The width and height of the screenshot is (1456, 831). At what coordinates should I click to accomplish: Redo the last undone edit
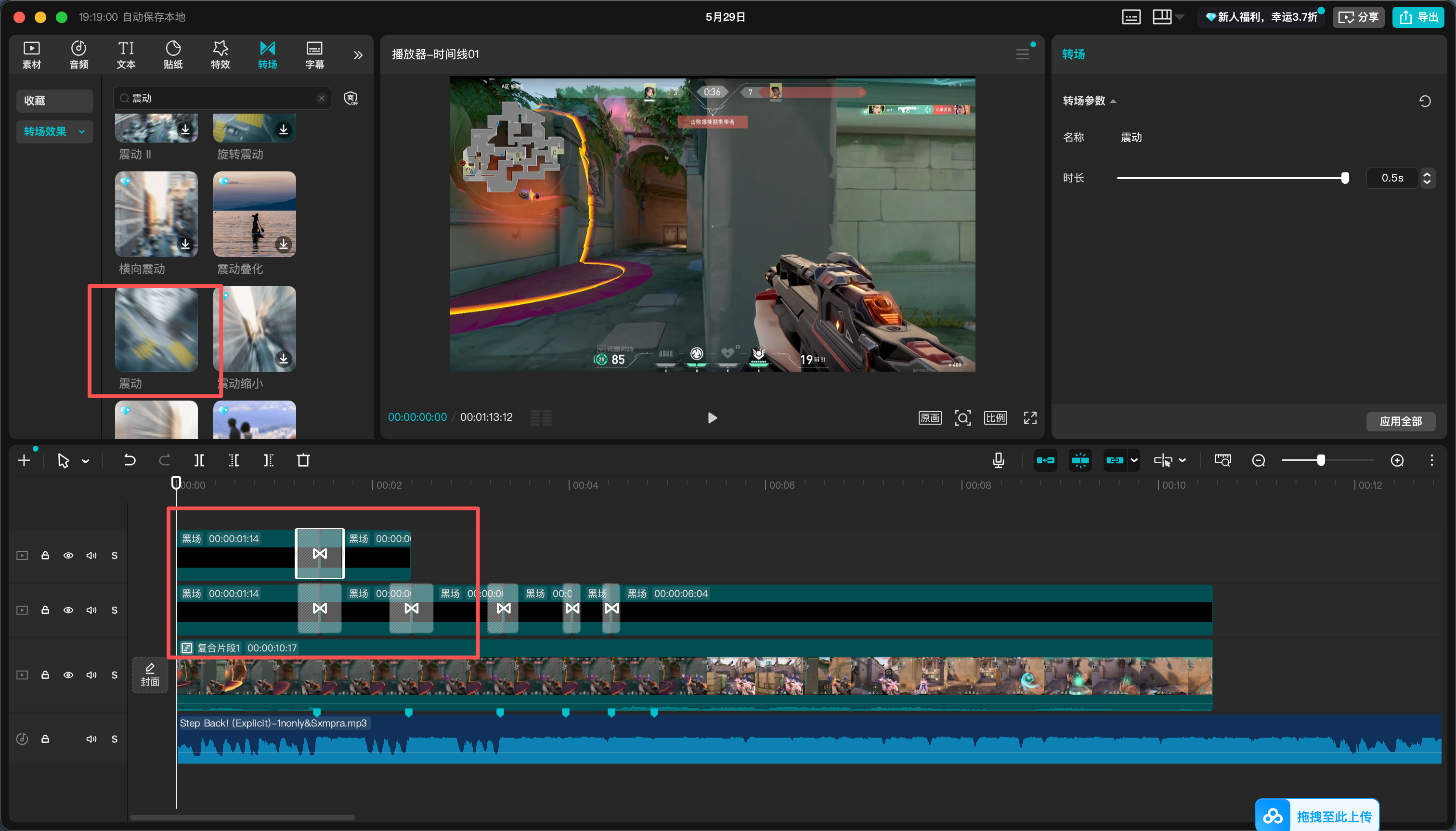click(x=164, y=460)
